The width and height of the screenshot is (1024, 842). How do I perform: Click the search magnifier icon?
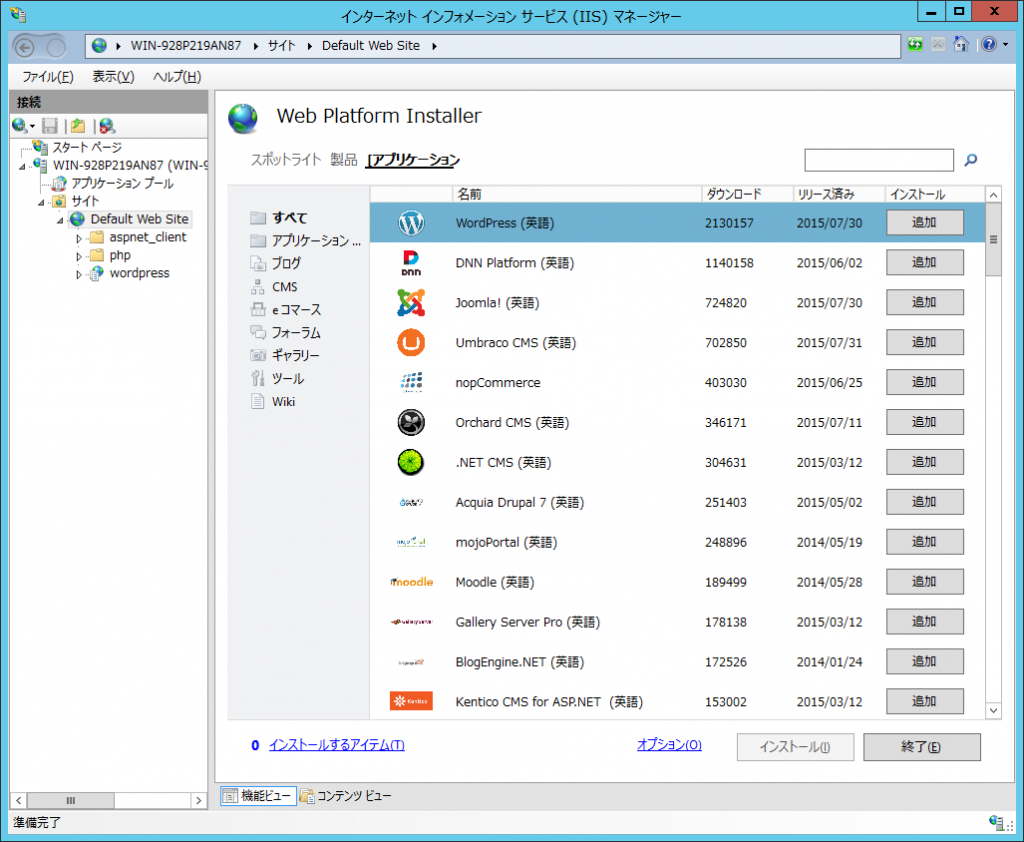(x=970, y=160)
